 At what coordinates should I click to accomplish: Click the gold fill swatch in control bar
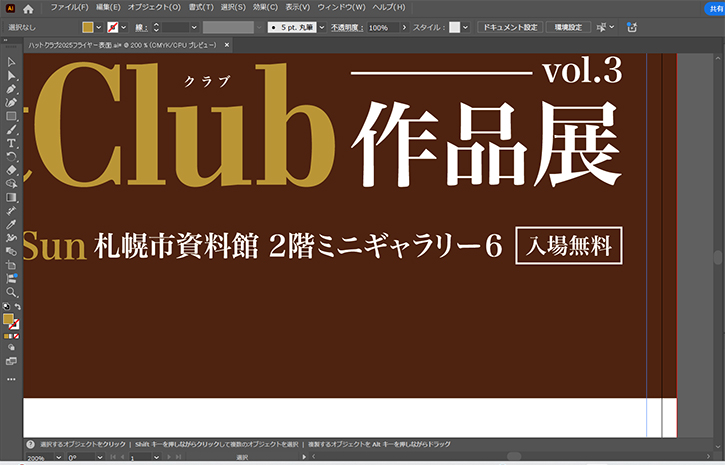87,27
